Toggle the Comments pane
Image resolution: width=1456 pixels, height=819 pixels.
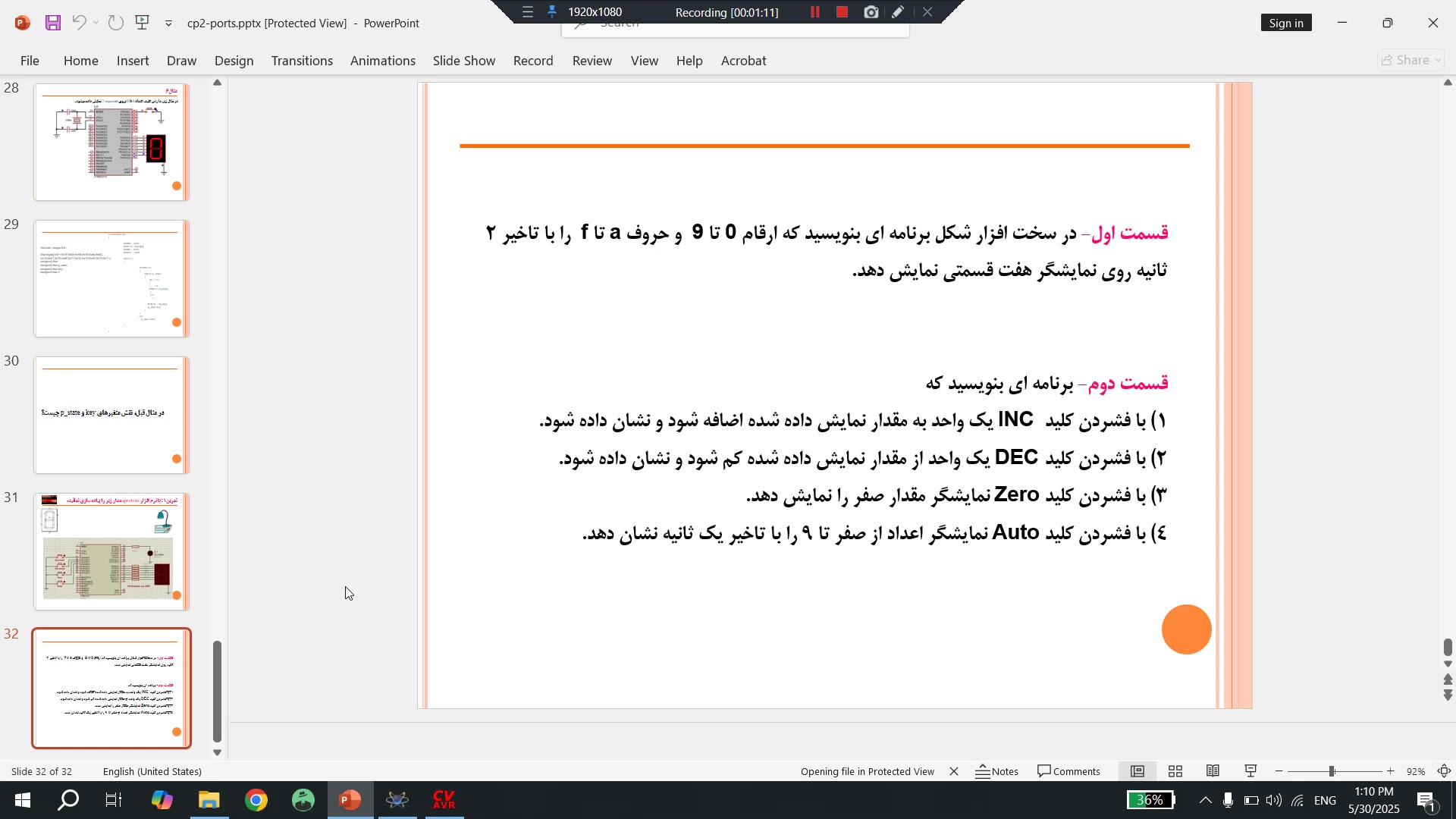click(1068, 771)
